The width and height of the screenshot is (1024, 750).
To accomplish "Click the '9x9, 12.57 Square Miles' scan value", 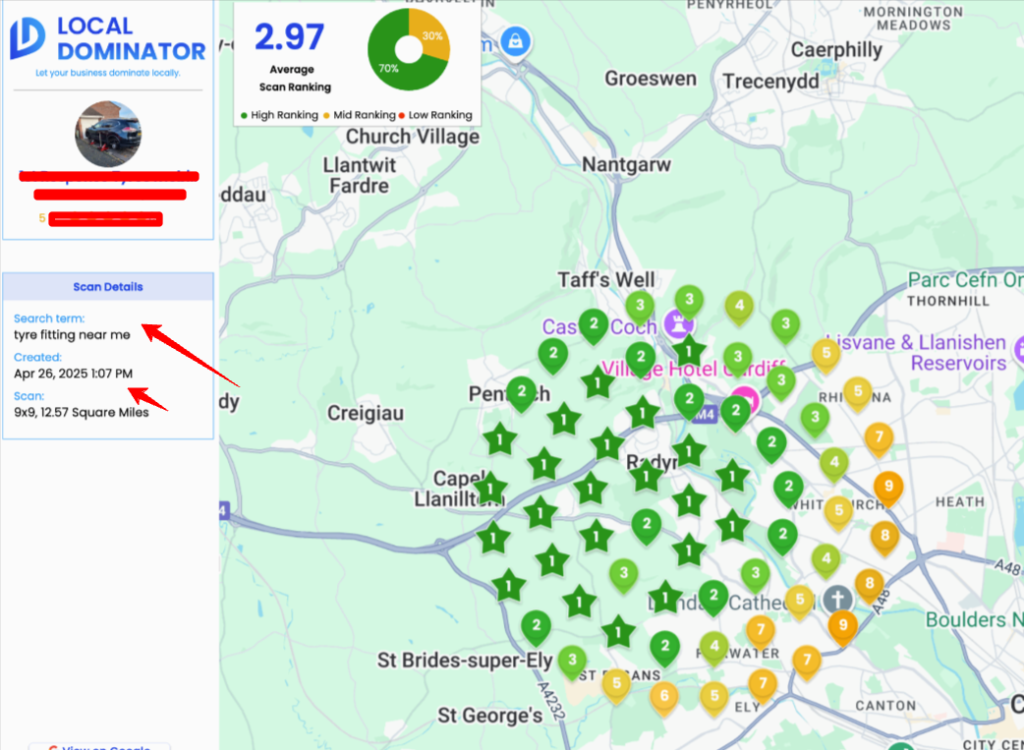I will coord(82,413).
